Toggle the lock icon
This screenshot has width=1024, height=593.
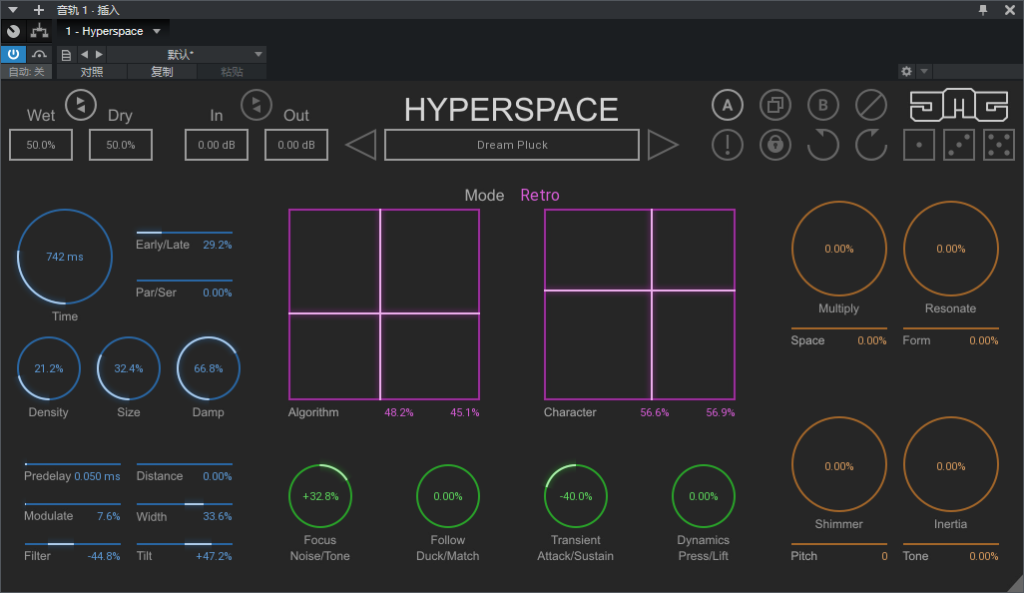pyautogui.click(x=775, y=144)
